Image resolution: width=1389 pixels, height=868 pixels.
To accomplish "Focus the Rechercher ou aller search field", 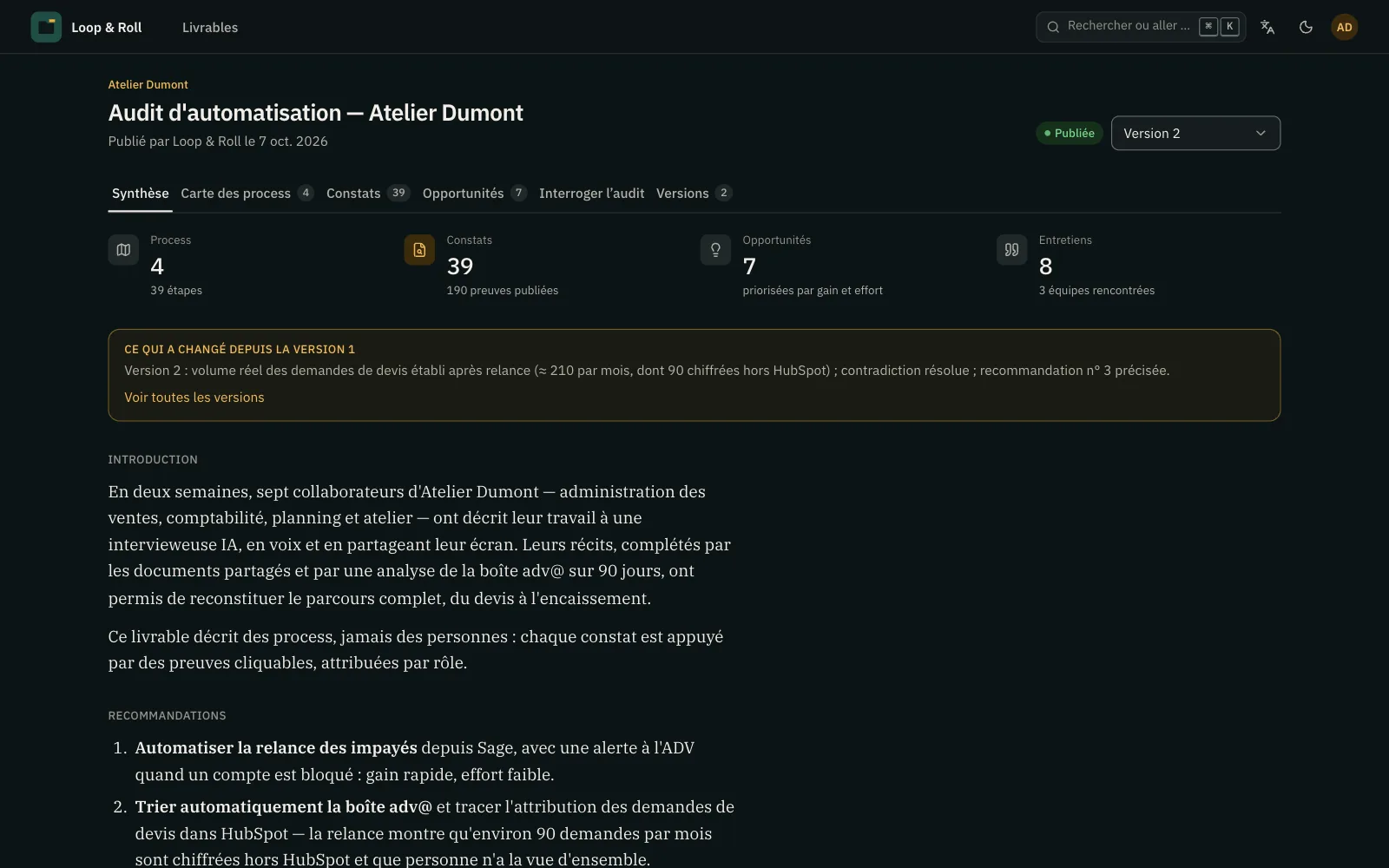I will point(1140,27).
